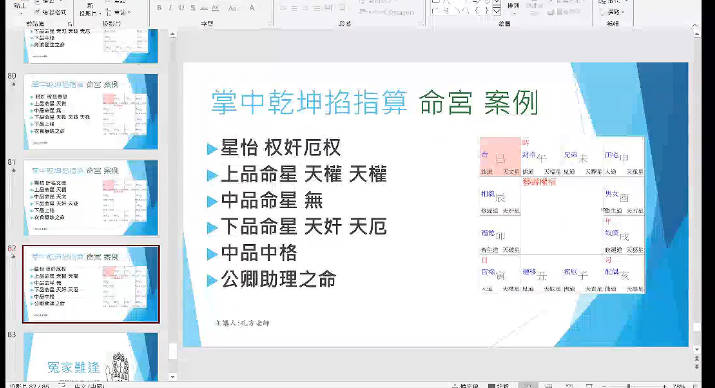Open slide 83 冤家難逢 thumbnail
715x388 pixels.
pyautogui.click(x=91, y=357)
